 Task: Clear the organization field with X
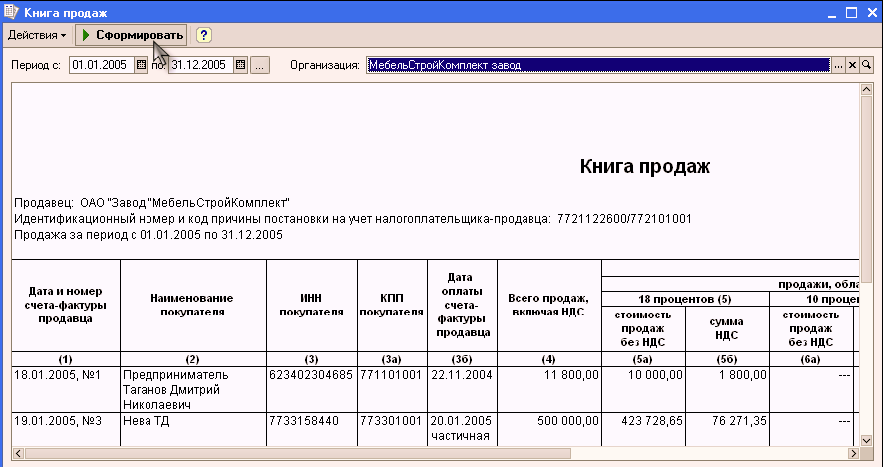tap(853, 65)
